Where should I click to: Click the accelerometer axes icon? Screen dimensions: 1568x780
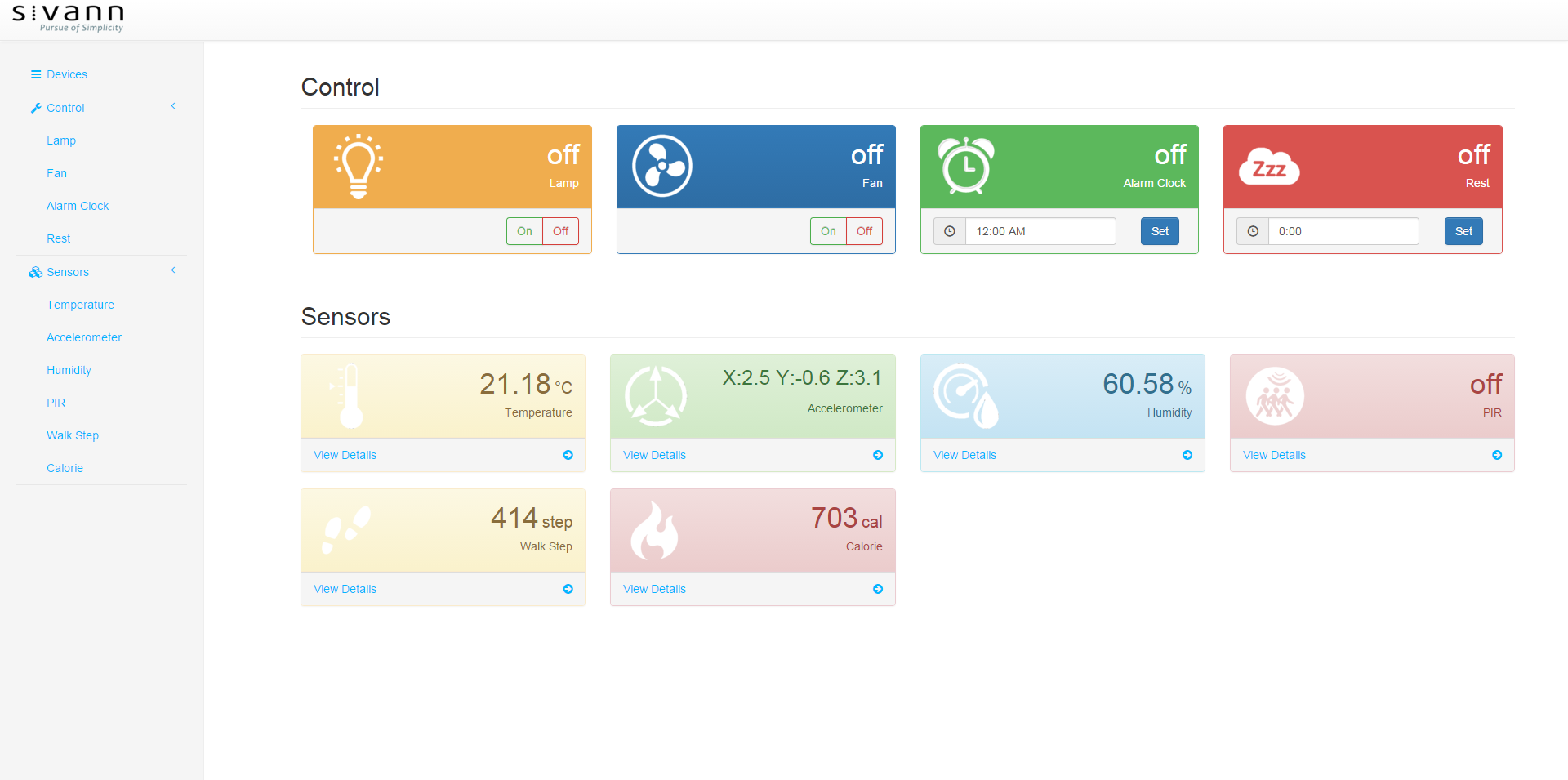click(656, 396)
